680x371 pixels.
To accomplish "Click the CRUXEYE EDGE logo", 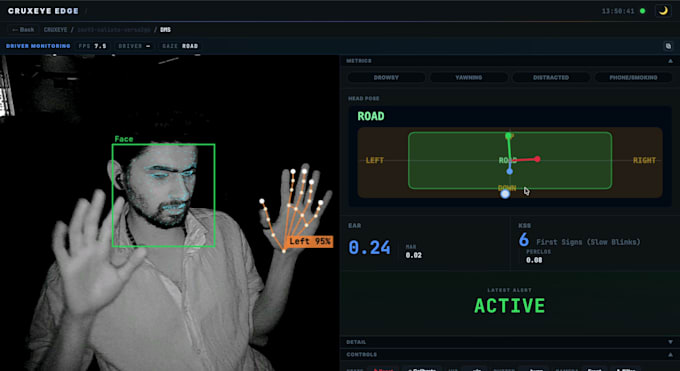I will point(43,11).
